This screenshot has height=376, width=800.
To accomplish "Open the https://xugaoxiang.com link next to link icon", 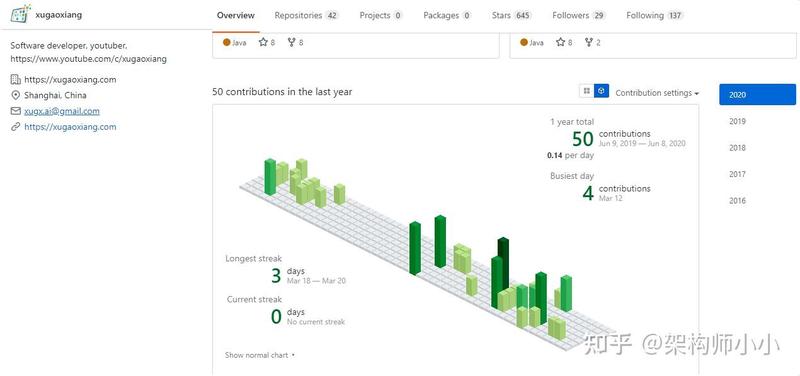I will (x=70, y=127).
